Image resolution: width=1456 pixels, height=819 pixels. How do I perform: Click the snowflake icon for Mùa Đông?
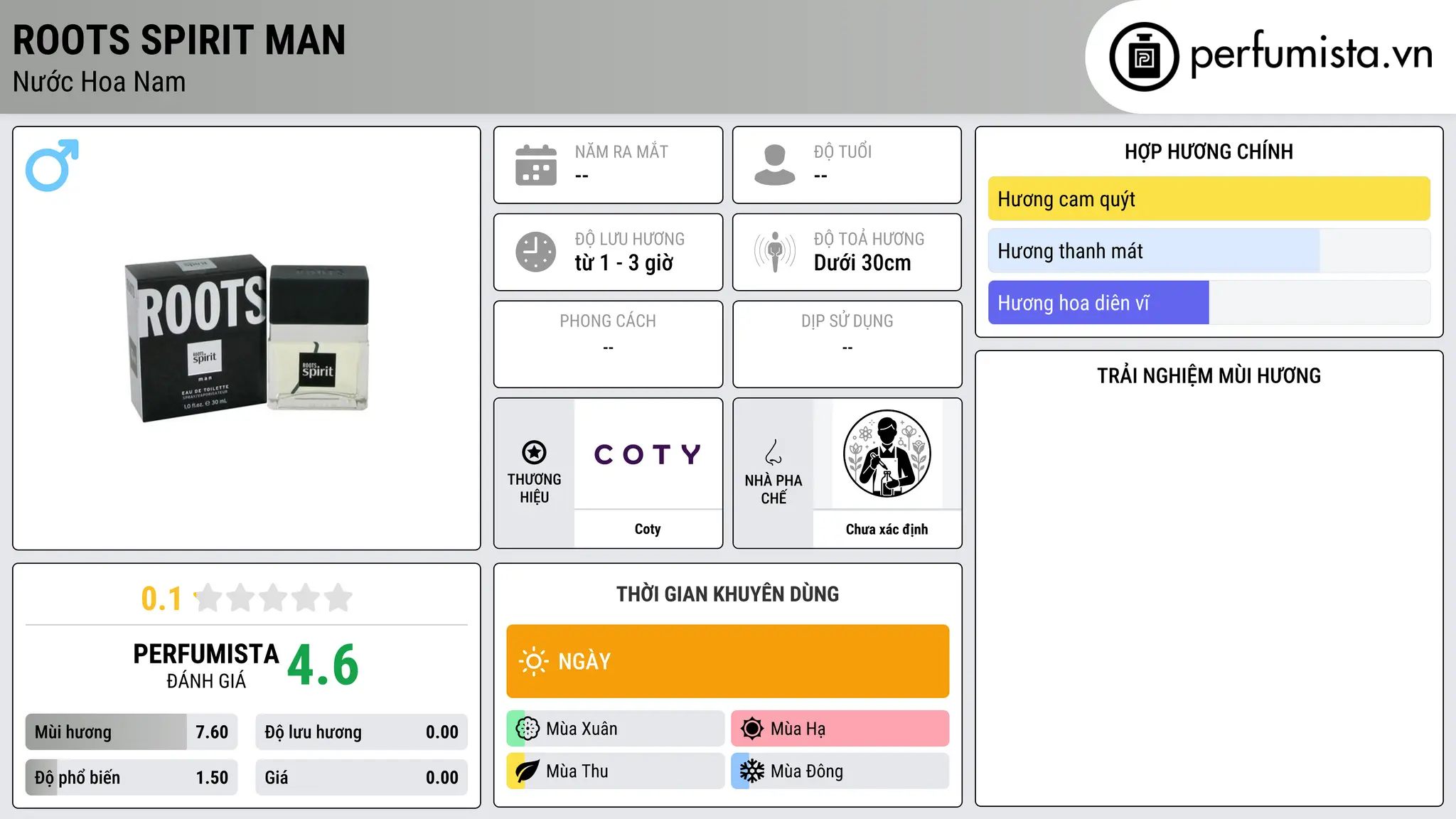point(752,771)
